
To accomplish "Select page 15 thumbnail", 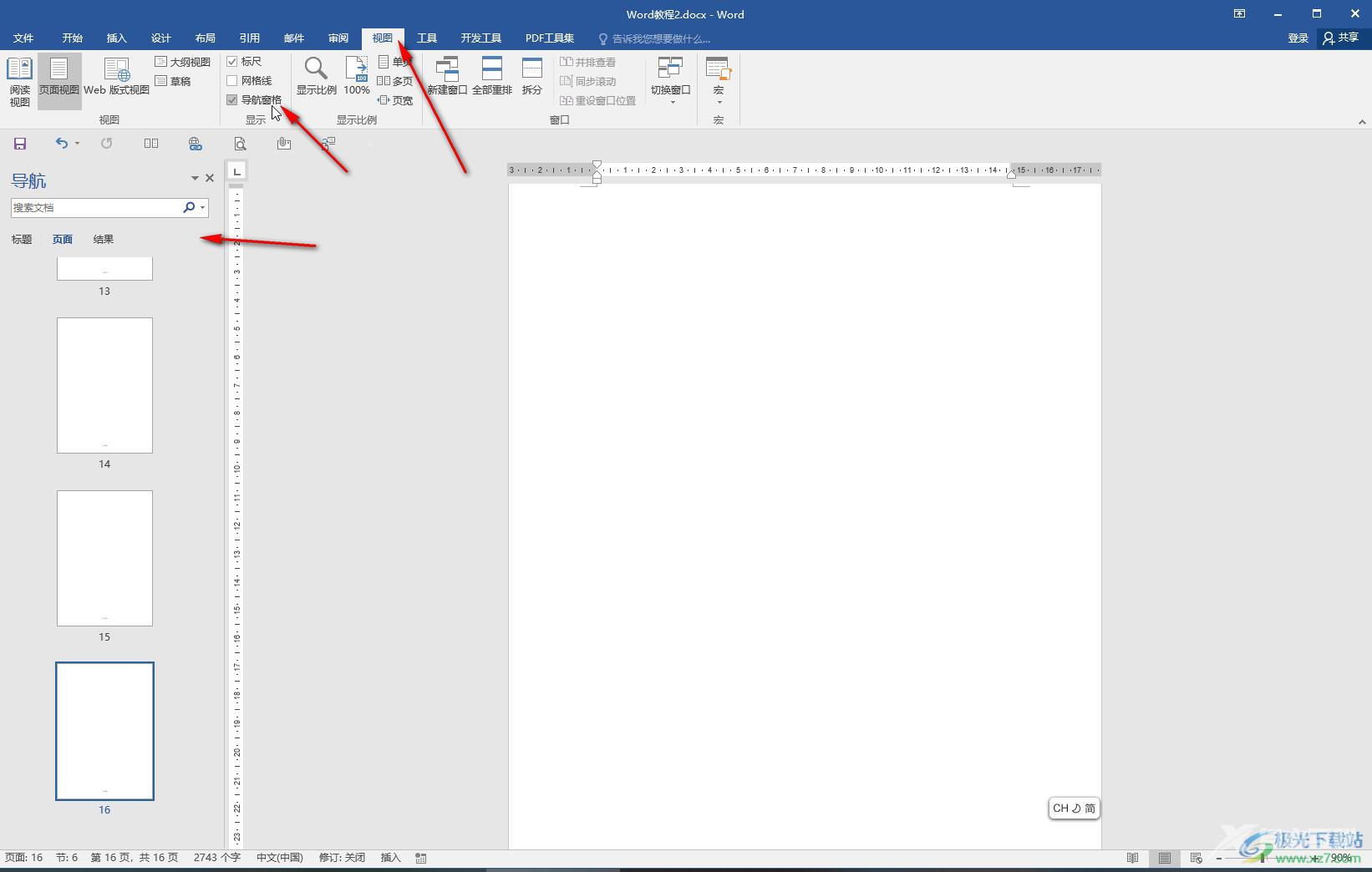I will click(x=104, y=558).
